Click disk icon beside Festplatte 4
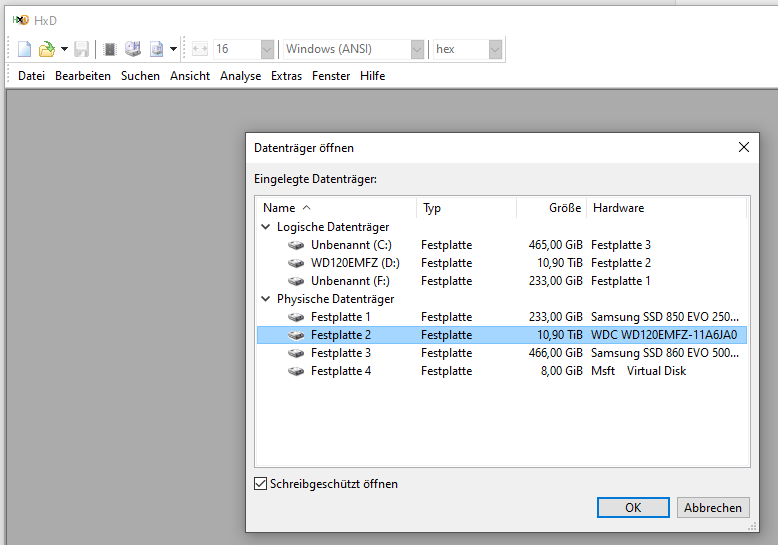Viewport: 778px width, 545px height. click(296, 371)
